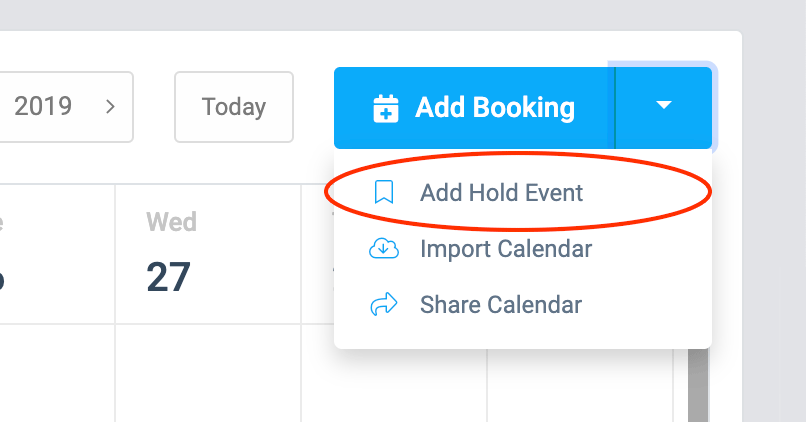806x422 pixels.
Task: Click the calendar-plus icon on Add Booking
Action: (x=386, y=108)
